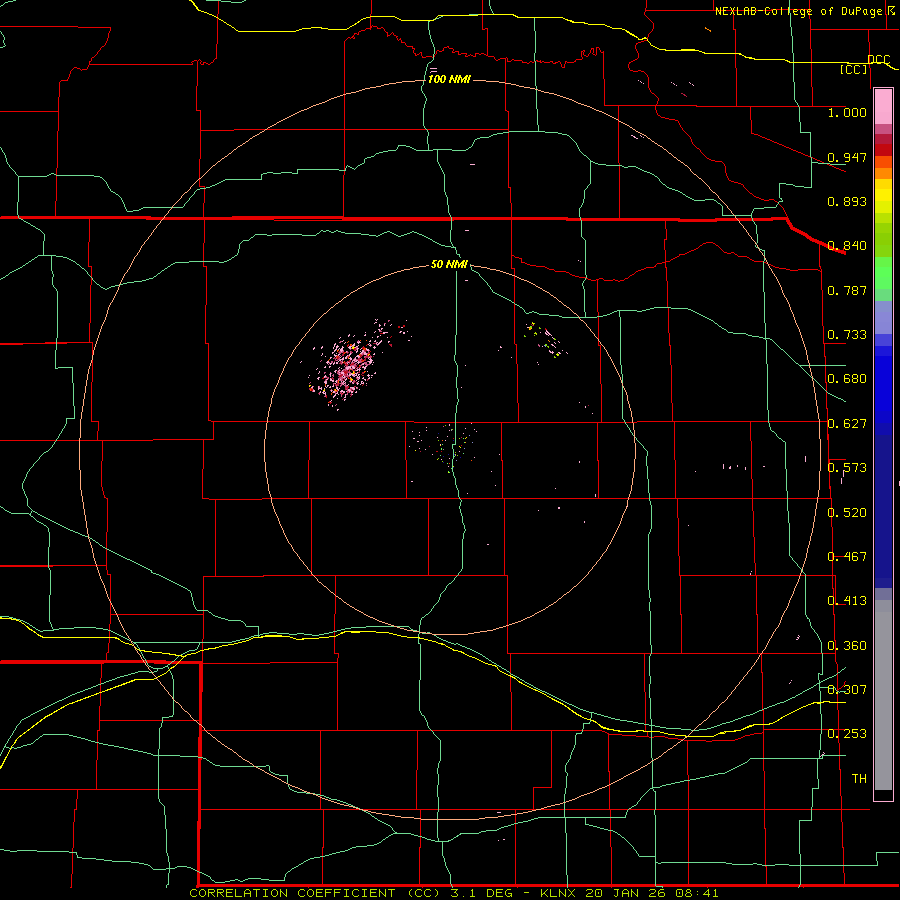The width and height of the screenshot is (900, 900).
Task: Select the 0.627 scale value
Action: (x=847, y=424)
